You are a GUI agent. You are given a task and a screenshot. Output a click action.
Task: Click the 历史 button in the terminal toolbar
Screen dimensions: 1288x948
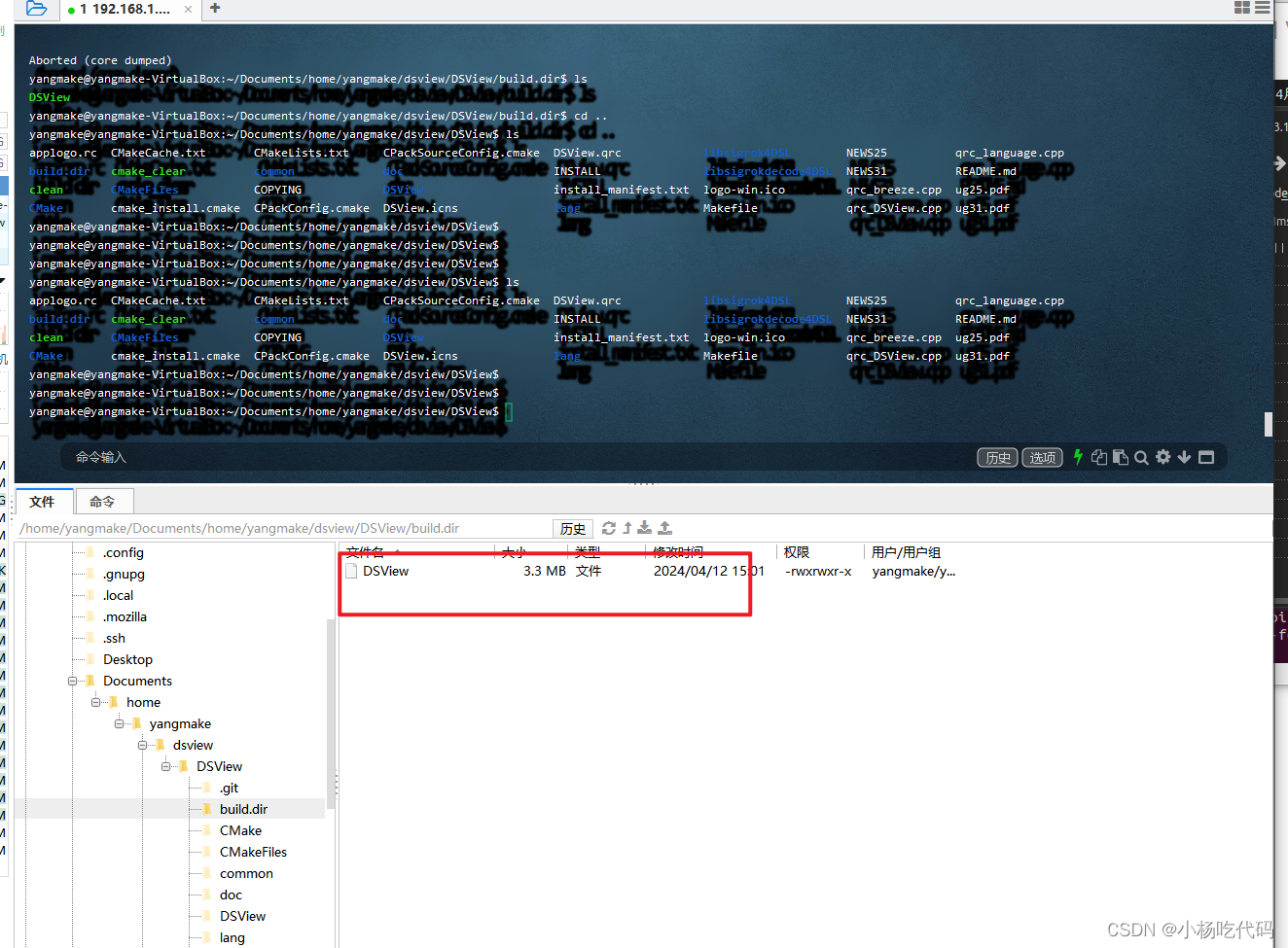point(997,457)
